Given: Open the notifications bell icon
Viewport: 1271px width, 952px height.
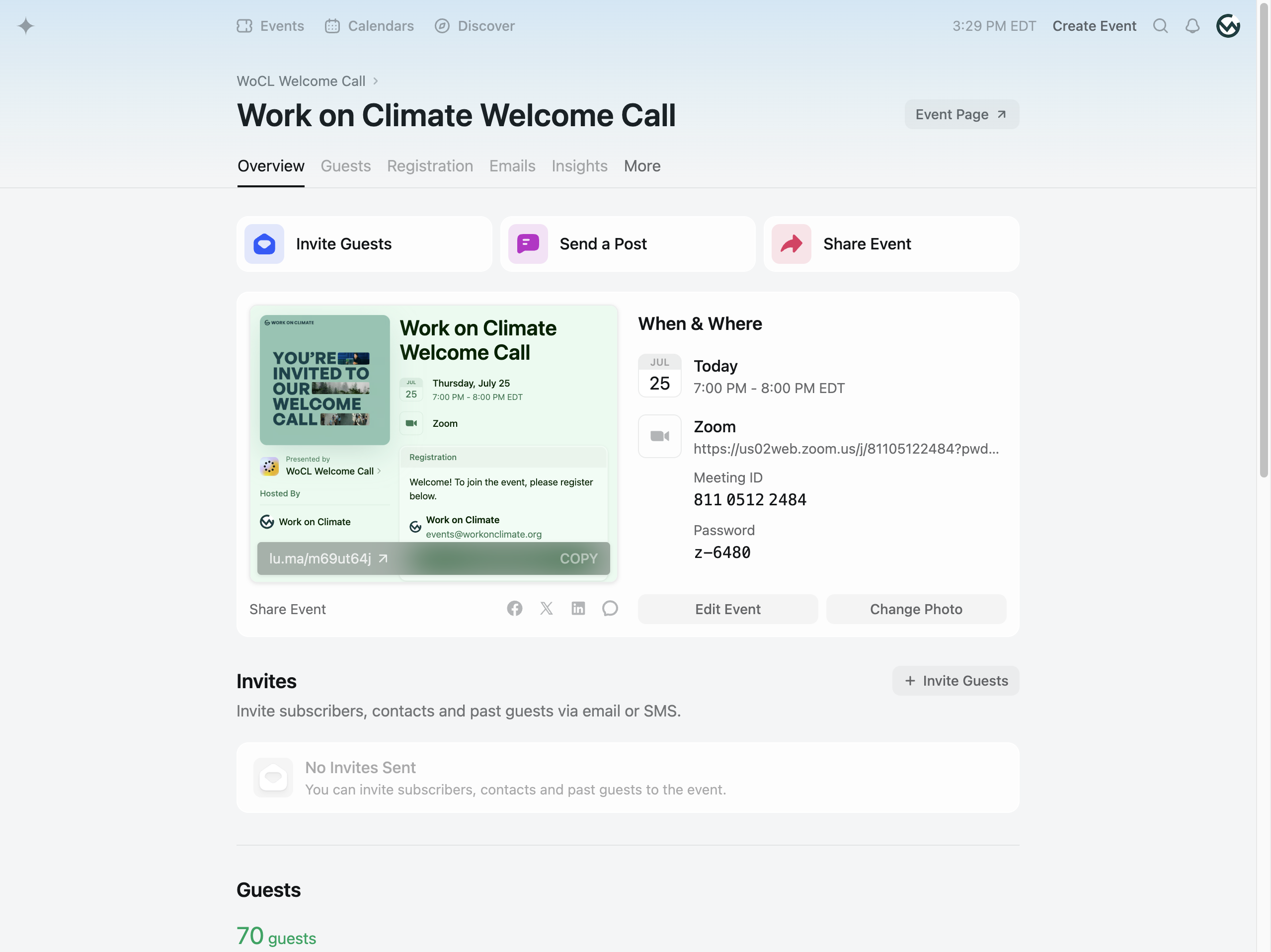Looking at the screenshot, I should [x=1192, y=26].
